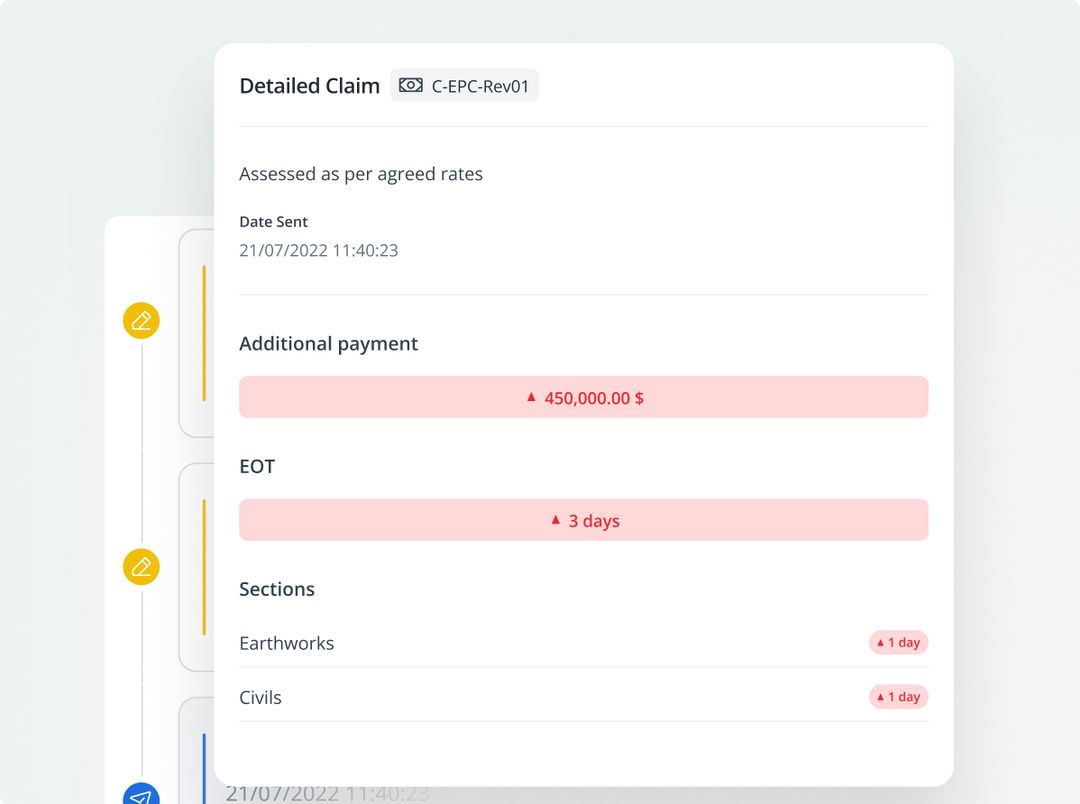Click the second yellow pencil icon on timeline
The height and width of the screenshot is (804, 1080).
click(141, 566)
